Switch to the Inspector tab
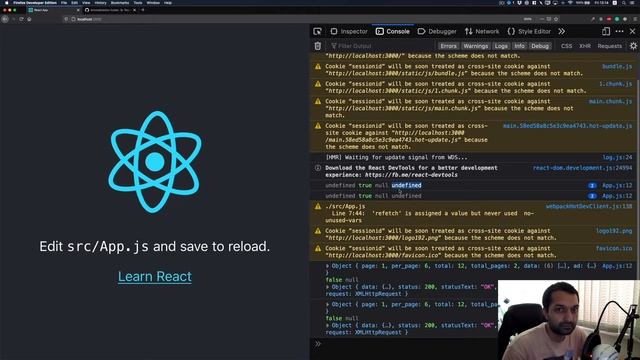This screenshot has width=640, height=360. (x=349, y=31)
